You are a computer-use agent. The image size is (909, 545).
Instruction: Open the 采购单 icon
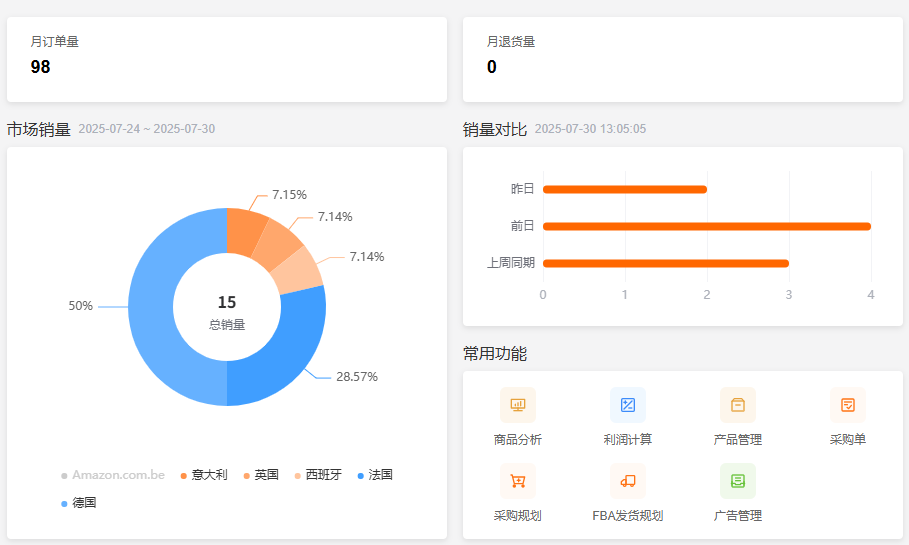pos(847,405)
